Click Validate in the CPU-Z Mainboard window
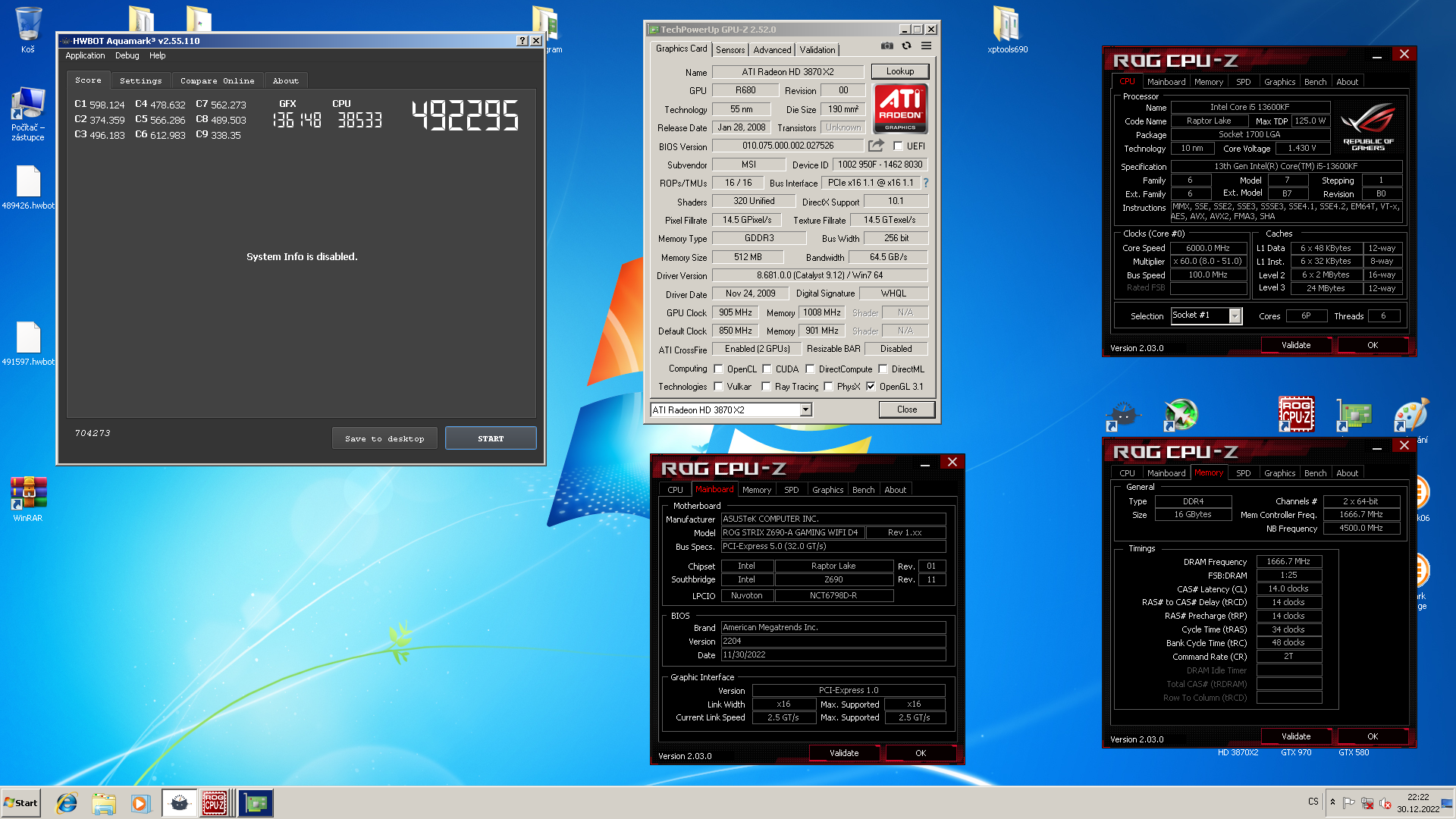The width and height of the screenshot is (1456, 819). [843, 753]
